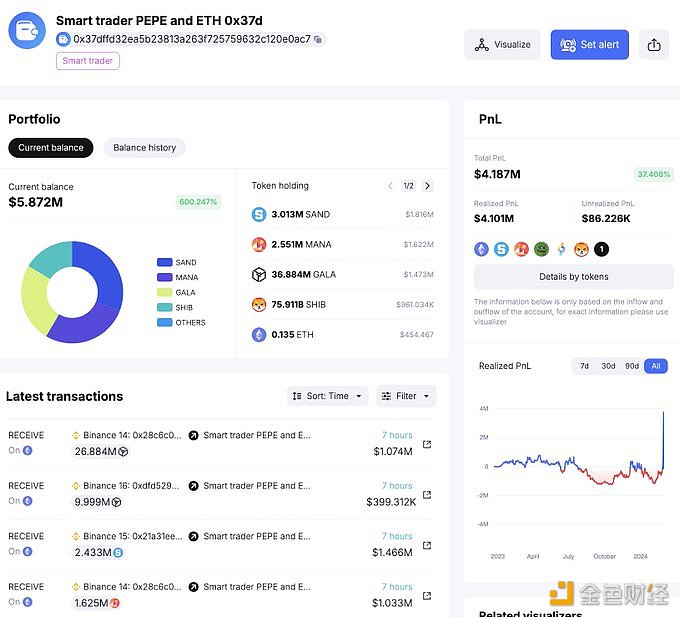Click the GALA token icon in holdings

(259, 274)
